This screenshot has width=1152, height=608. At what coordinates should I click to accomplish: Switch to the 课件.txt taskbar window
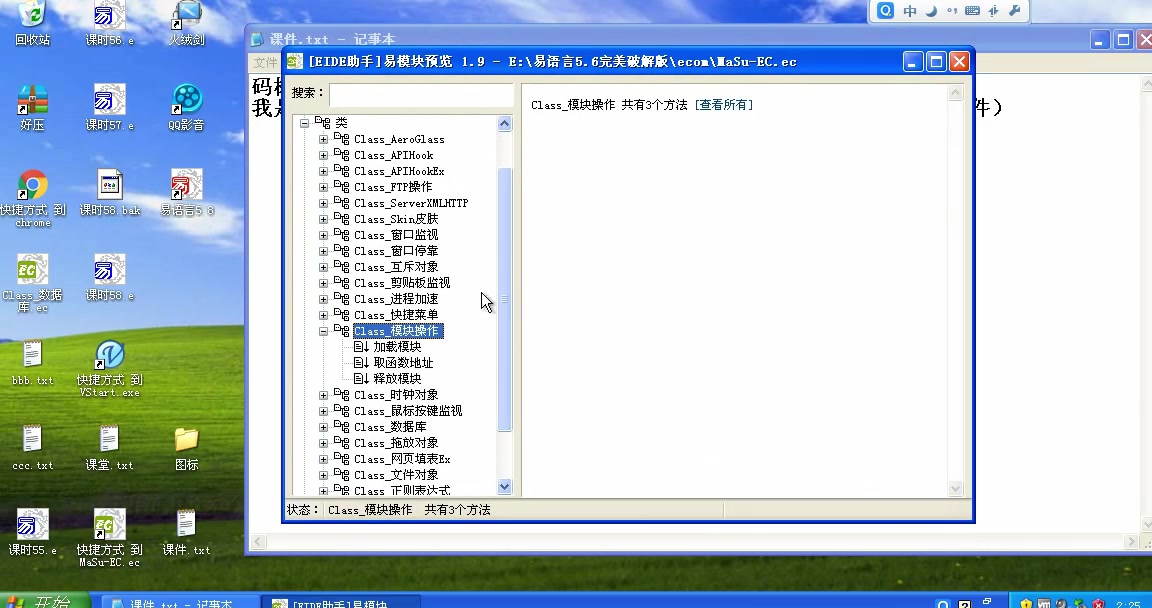[180, 602]
